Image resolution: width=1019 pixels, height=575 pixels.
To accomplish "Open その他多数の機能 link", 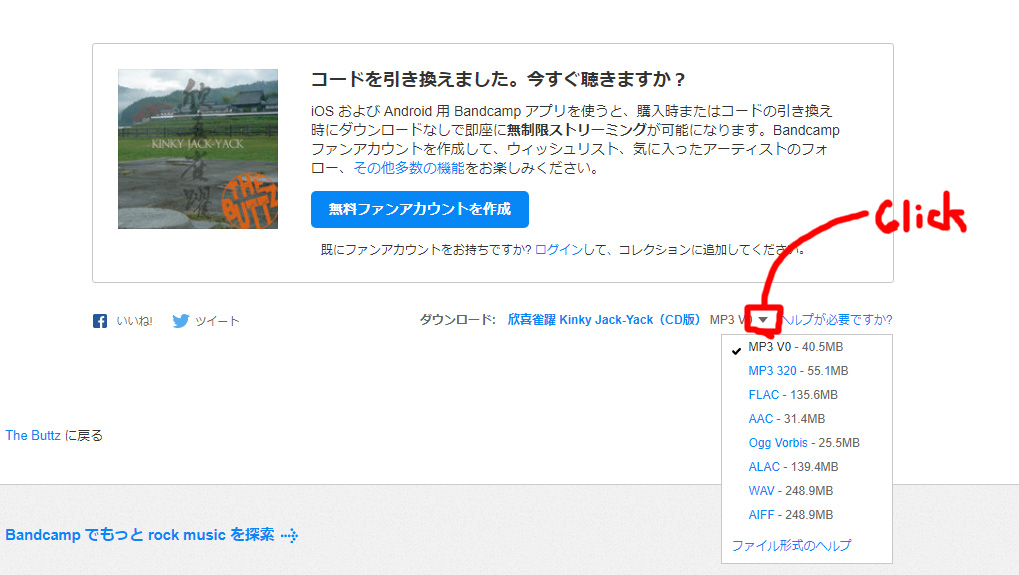I will (408, 168).
